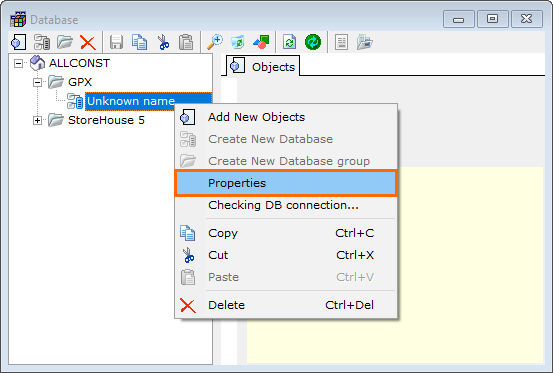This screenshot has width=553, height=373.
Task: Click the Add New Objects toolbar icon
Action: [x=18, y=42]
